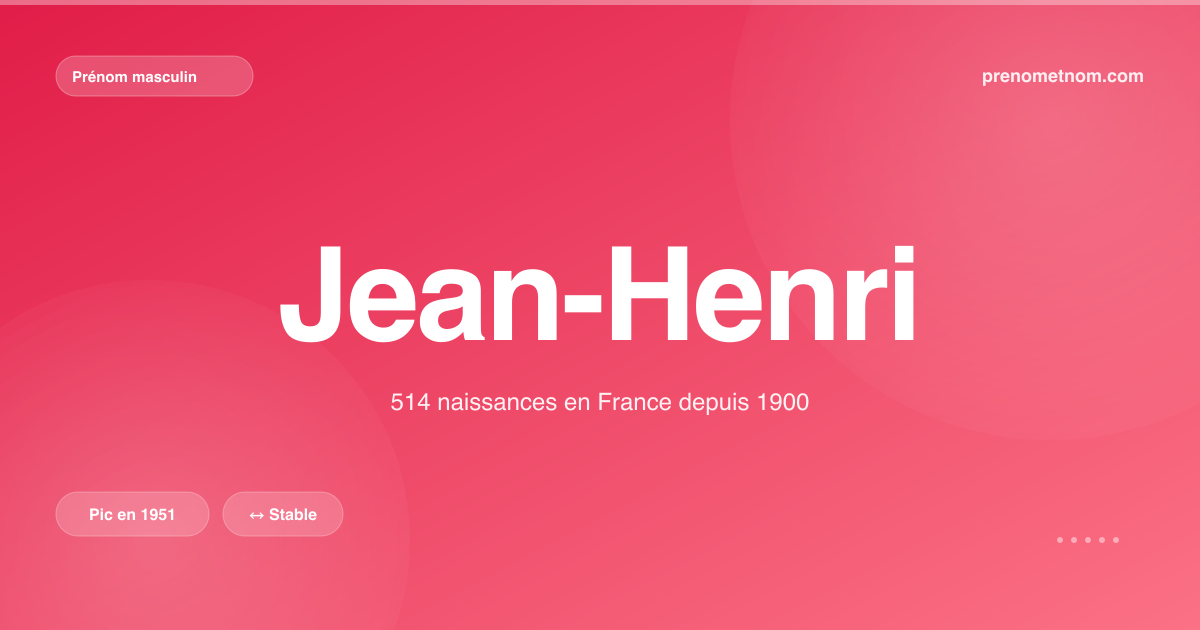The width and height of the screenshot is (1200, 630).
Task: Select "514 naissances en France depuis 1900" text
Action: (599, 403)
